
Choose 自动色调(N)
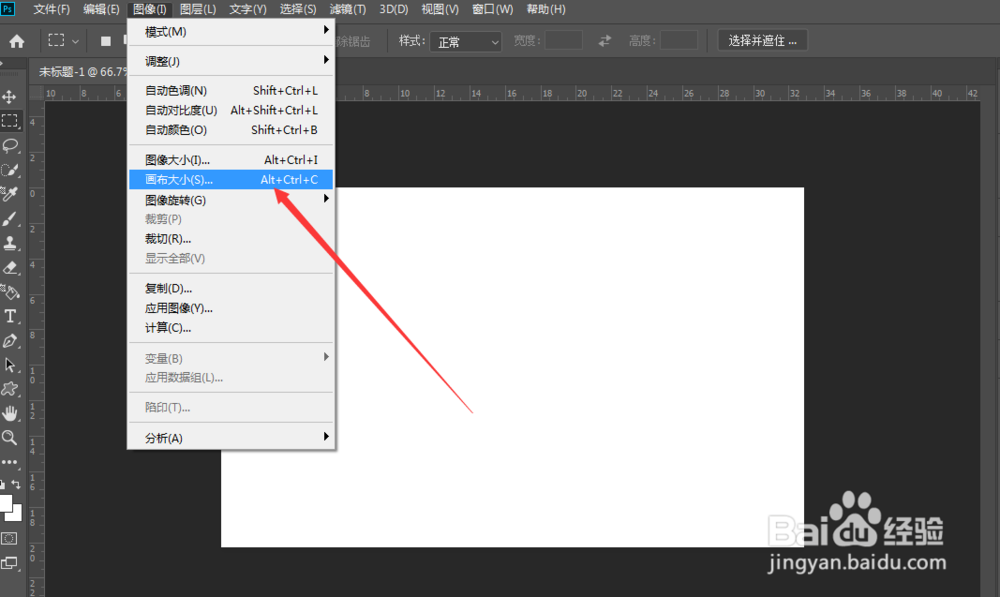click(x=231, y=91)
